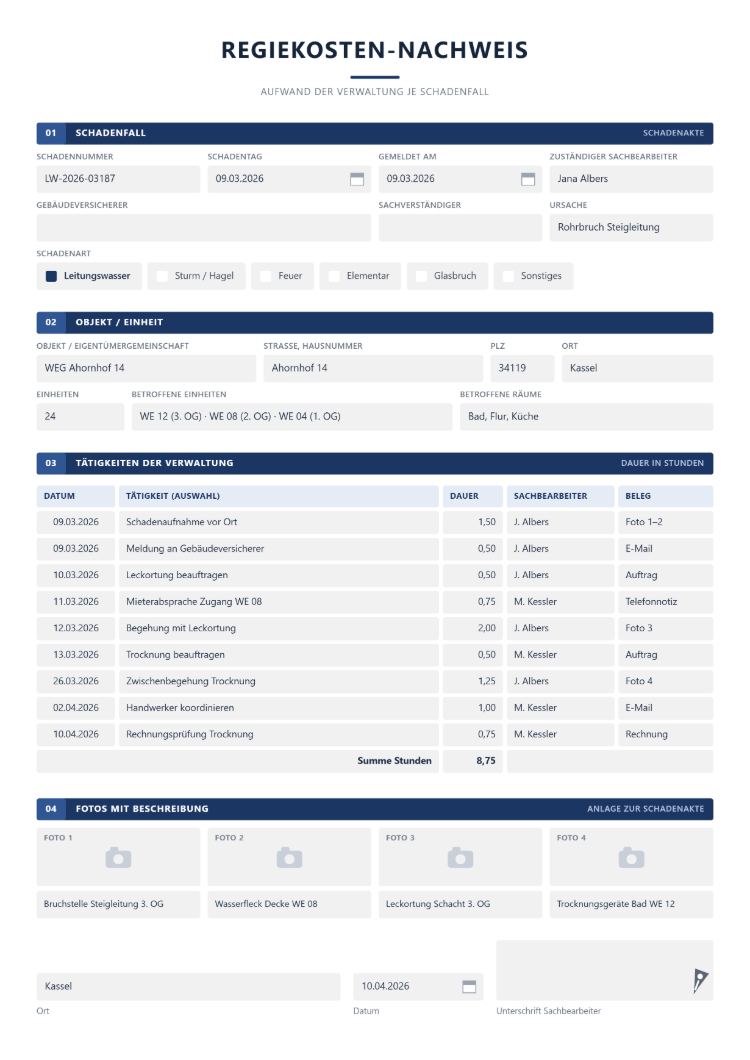Click the Fotos mit Beschreibung section header

pyautogui.click(x=375, y=809)
